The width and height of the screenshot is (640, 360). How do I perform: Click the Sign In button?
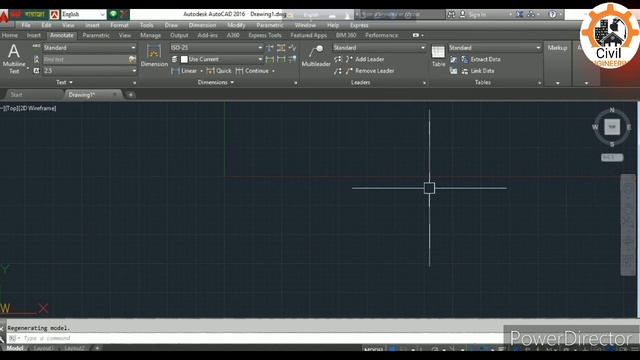coord(473,14)
